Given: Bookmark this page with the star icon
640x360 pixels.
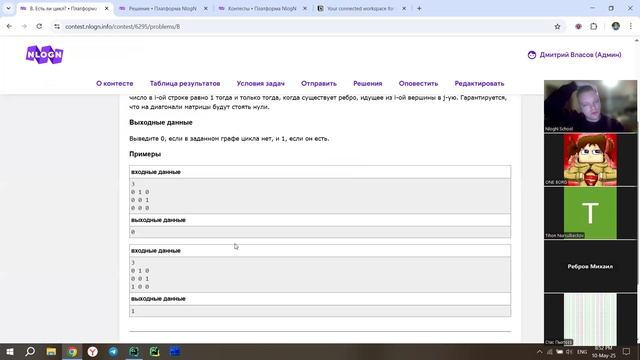Looking at the screenshot, I should 557,27.
